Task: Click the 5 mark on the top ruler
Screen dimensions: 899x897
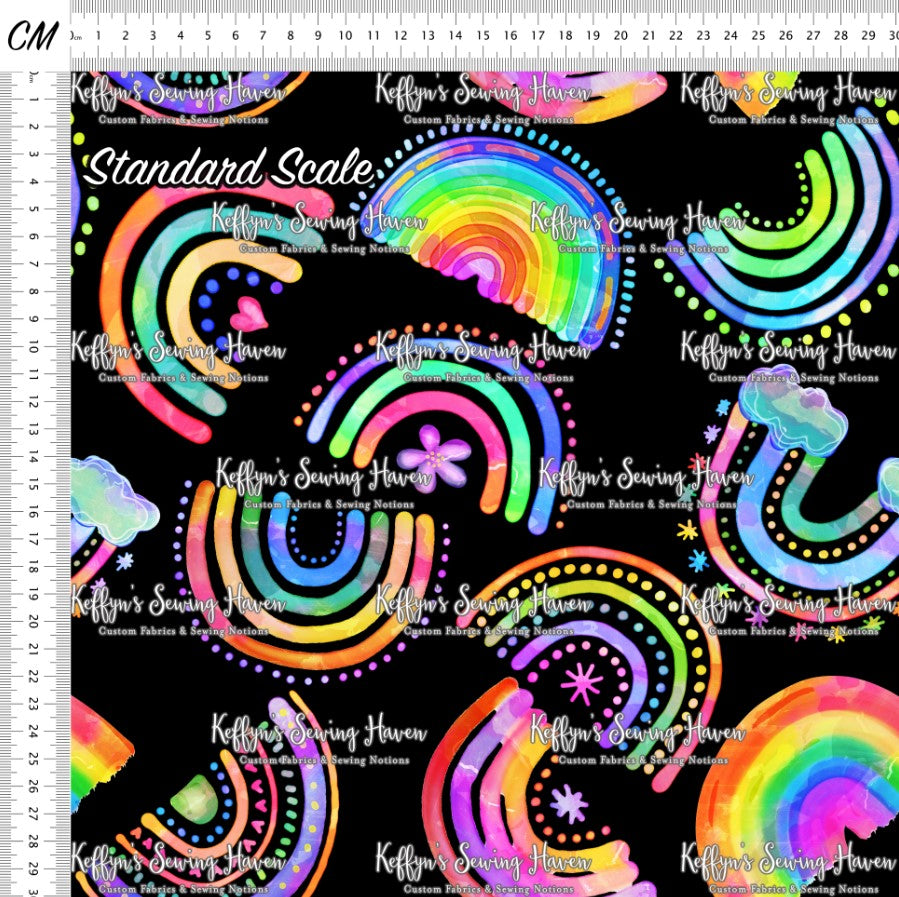Action: tap(208, 36)
